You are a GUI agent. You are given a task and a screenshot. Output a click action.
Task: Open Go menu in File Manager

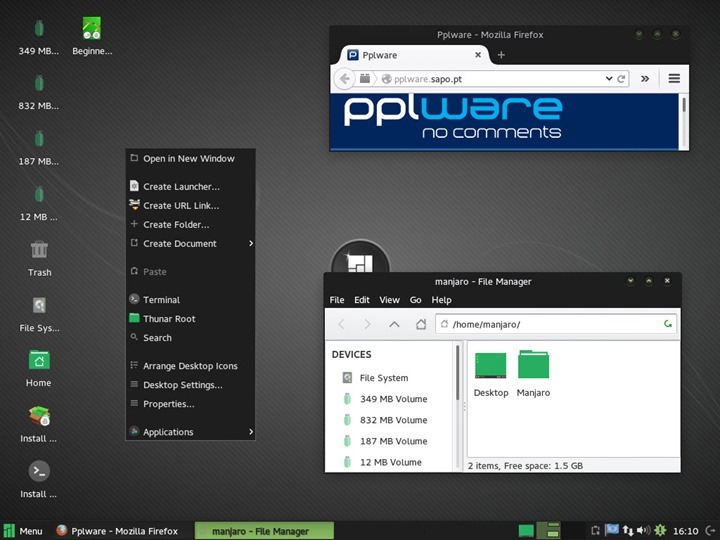pyautogui.click(x=416, y=300)
